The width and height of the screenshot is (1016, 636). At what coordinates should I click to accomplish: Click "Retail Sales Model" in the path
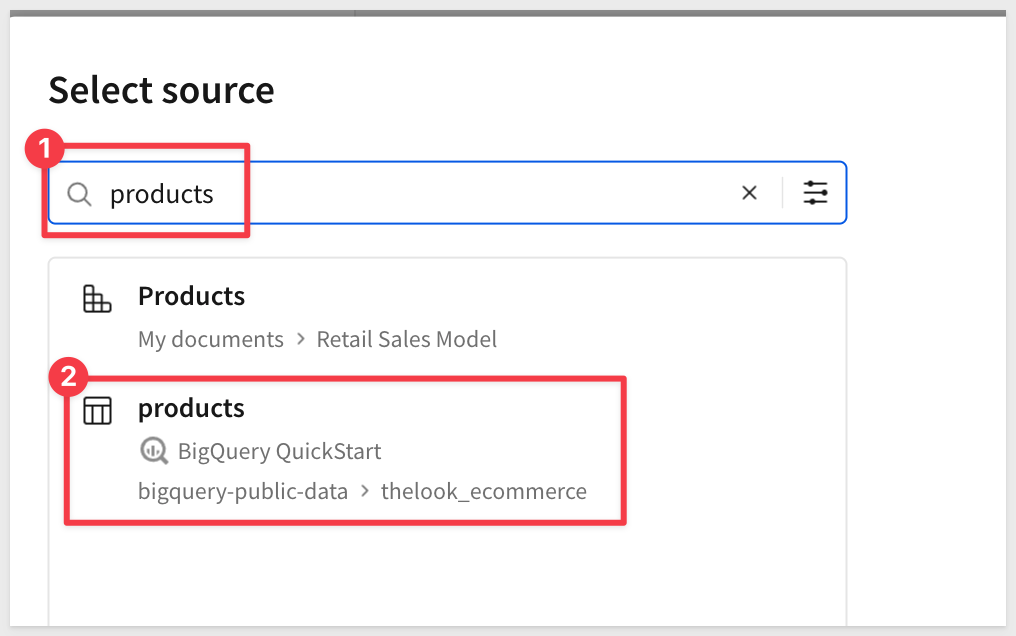pyautogui.click(x=406, y=340)
